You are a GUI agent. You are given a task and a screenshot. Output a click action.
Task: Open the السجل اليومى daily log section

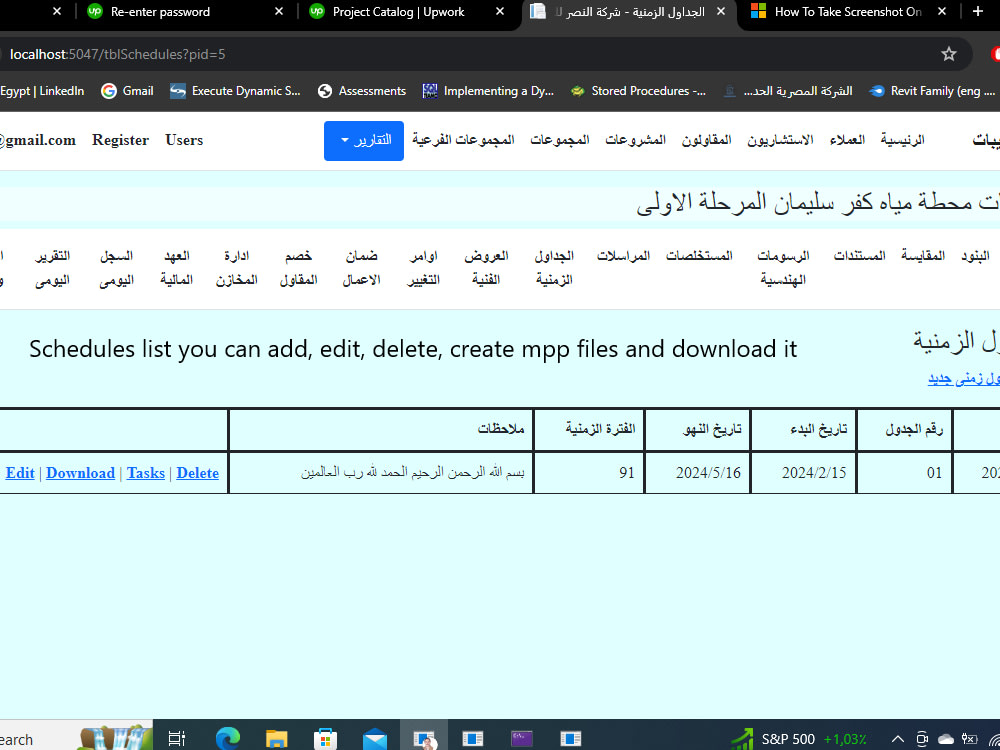pos(116,267)
